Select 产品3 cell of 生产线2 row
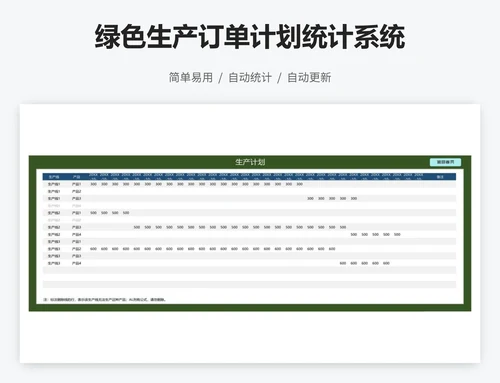This screenshot has height=383, width=500. point(76,227)
